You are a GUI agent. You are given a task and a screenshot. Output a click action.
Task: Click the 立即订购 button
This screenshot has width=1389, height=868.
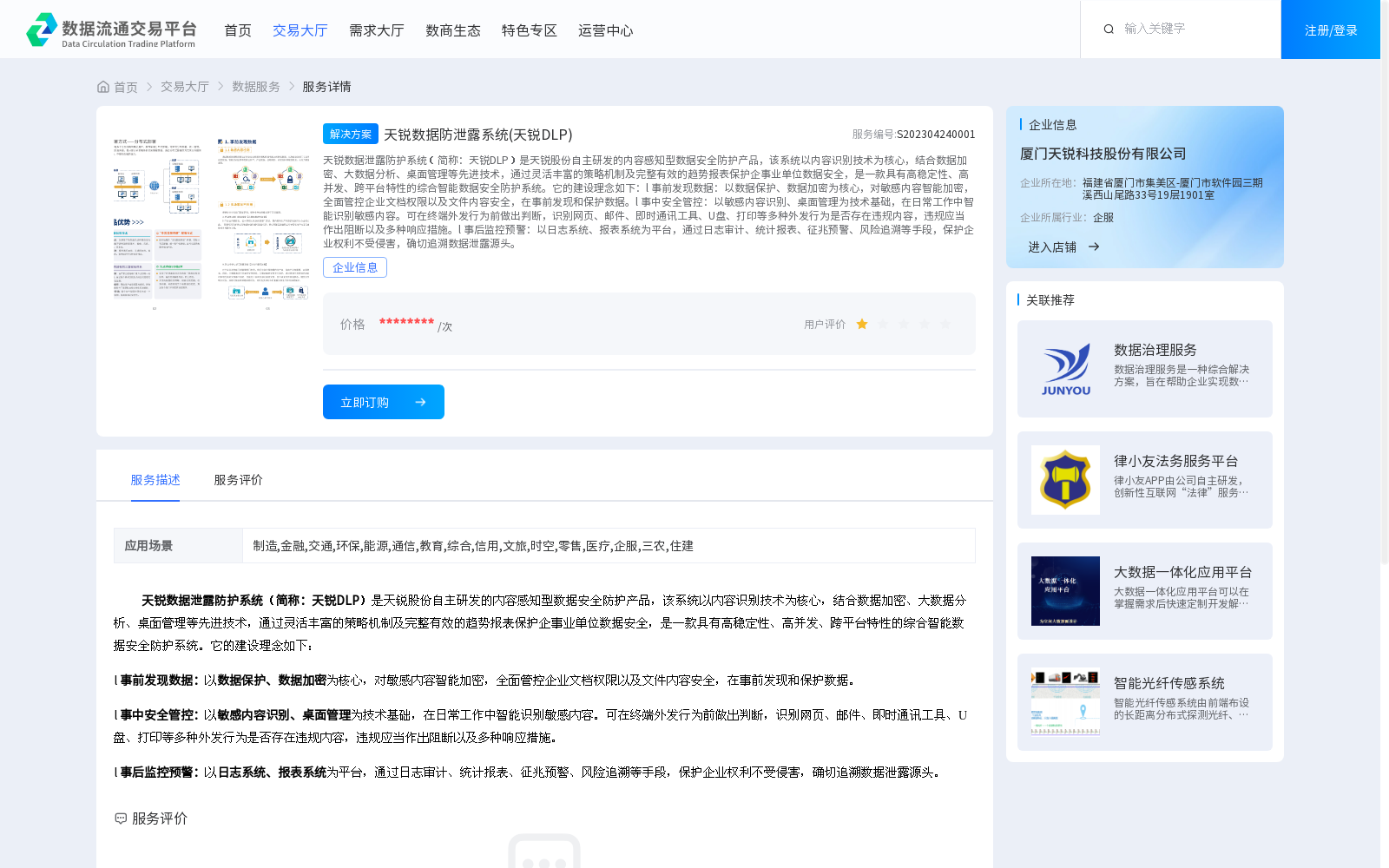(x=384, y=402)
